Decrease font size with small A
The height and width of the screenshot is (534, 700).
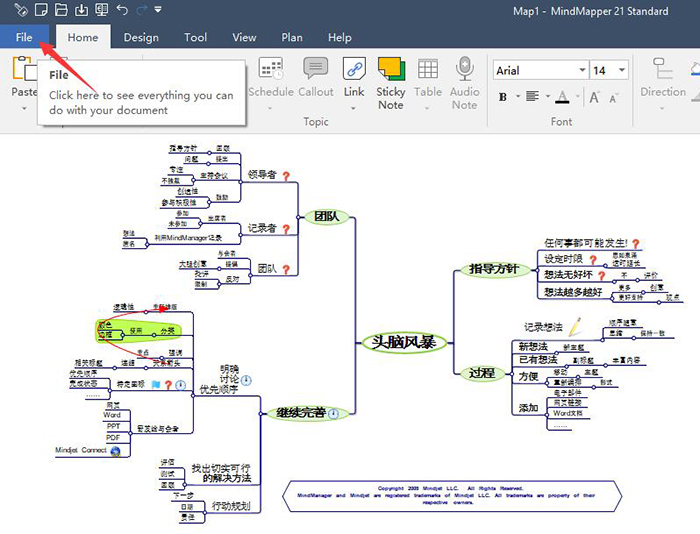pyautogui.click(x=613, y=98)
